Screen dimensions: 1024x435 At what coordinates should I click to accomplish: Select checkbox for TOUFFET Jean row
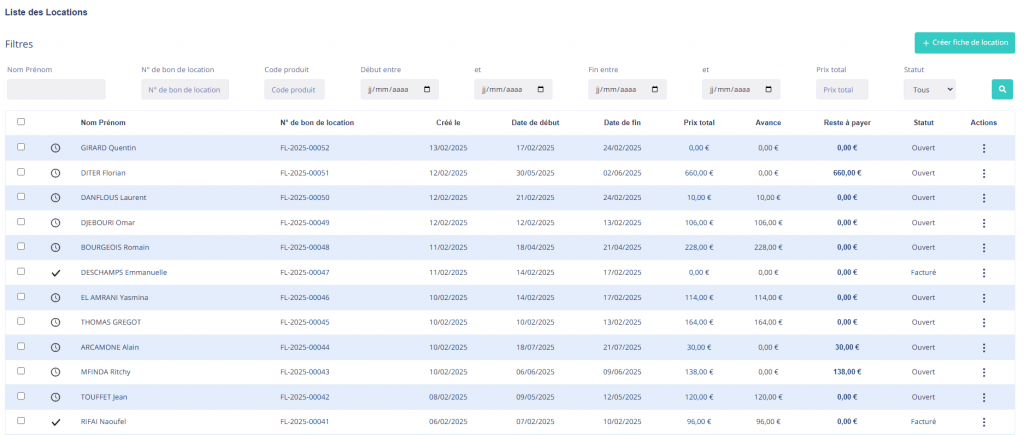21,397
